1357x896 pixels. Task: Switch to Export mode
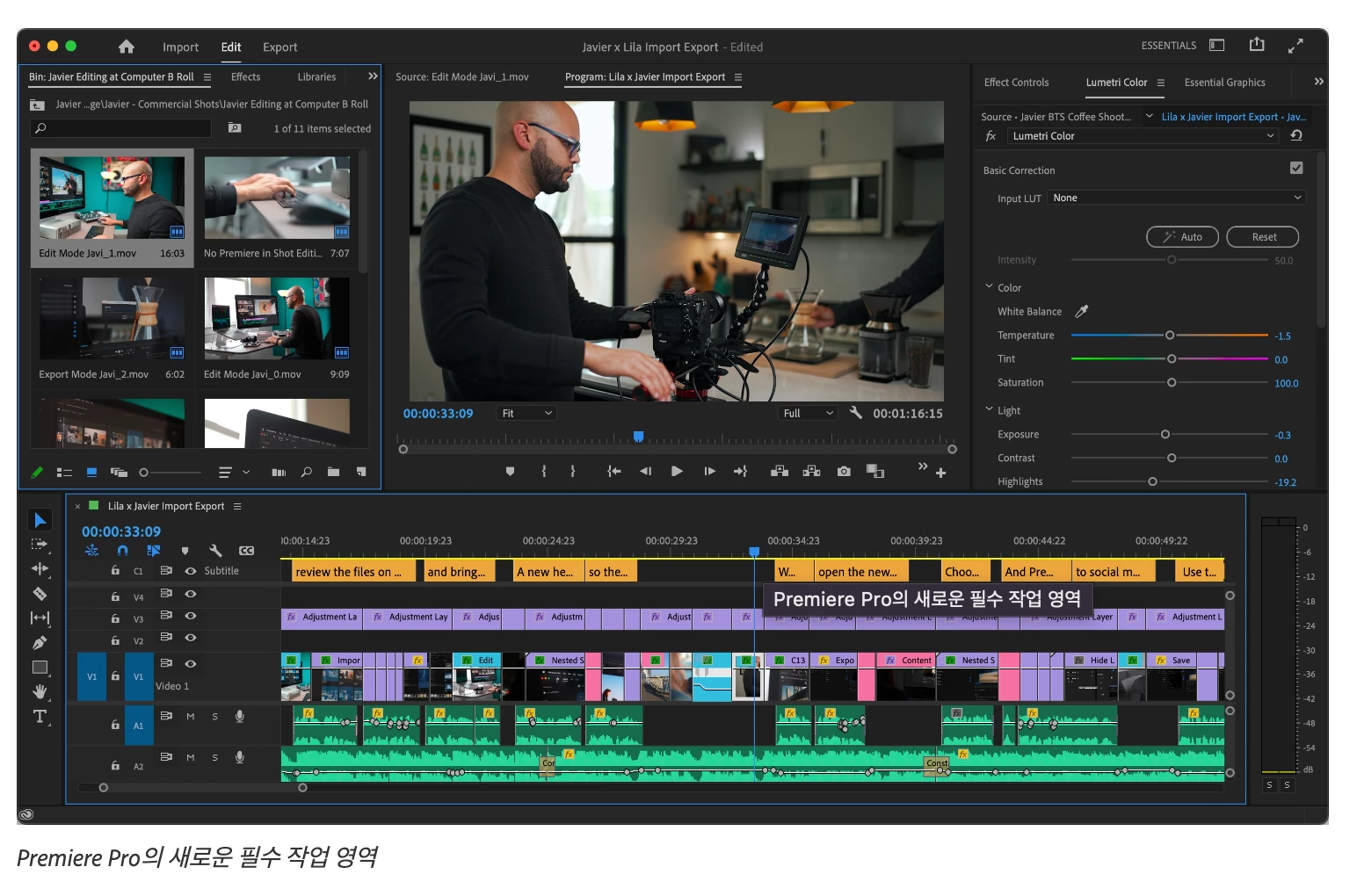coord(279,47)
